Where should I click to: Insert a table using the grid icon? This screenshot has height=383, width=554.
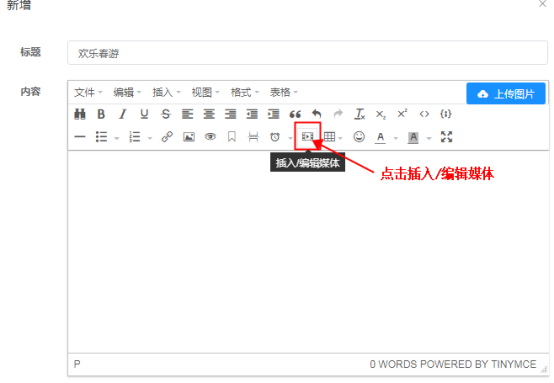329,137
